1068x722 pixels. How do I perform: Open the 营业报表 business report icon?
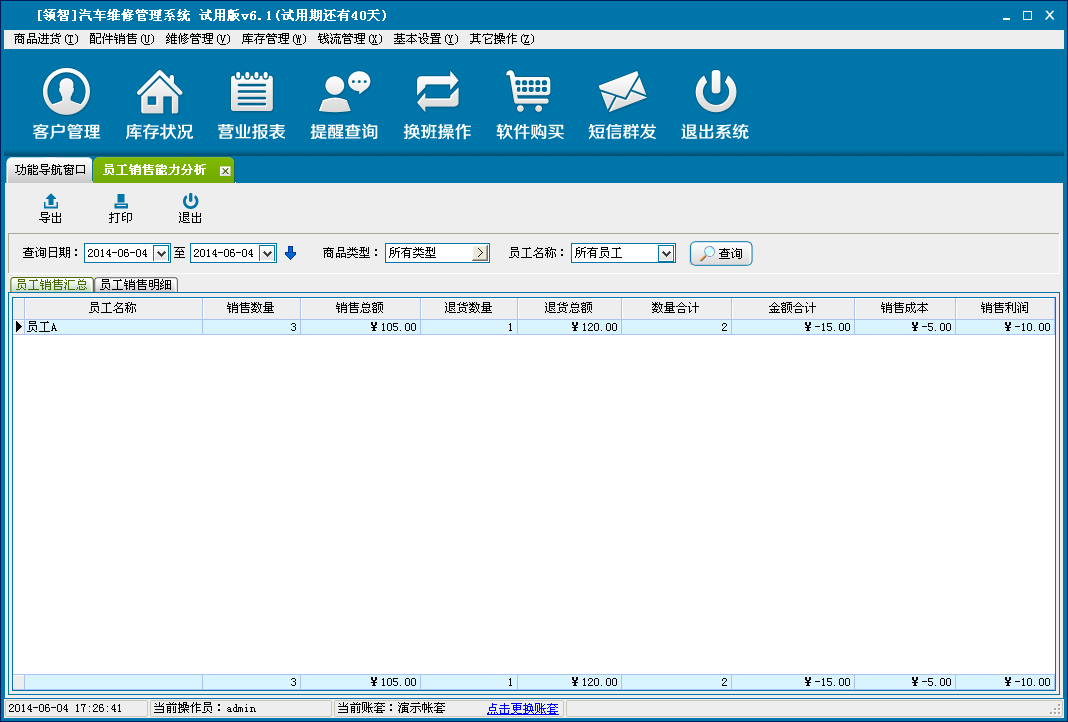[252, 94]
